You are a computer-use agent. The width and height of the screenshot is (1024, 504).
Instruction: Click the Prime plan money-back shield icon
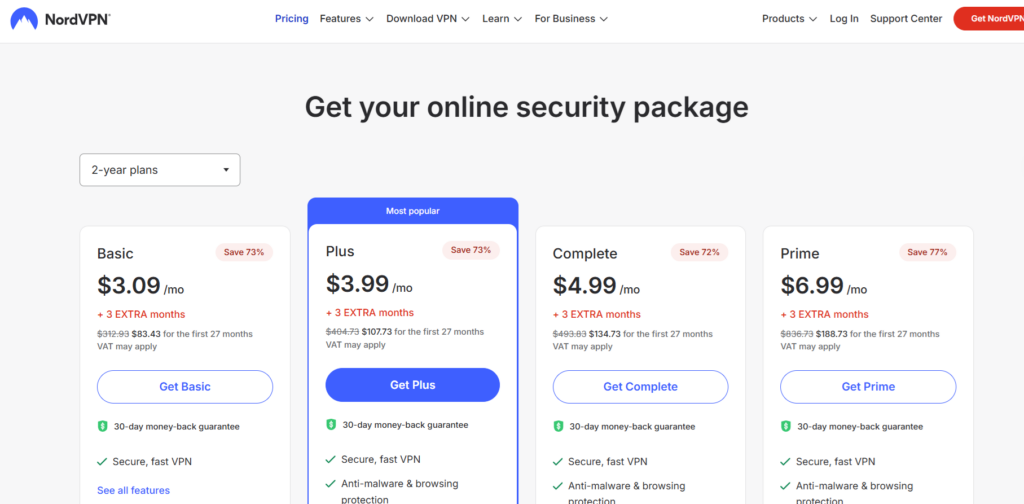[786, 426]
